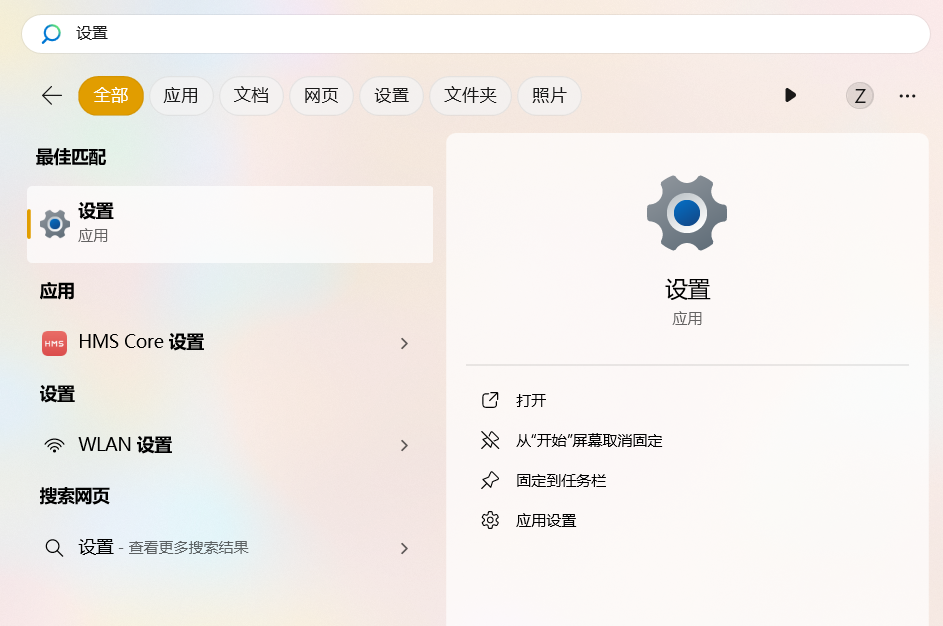
Task: Open the three-dots more options menu
Action: coord(907,95)
